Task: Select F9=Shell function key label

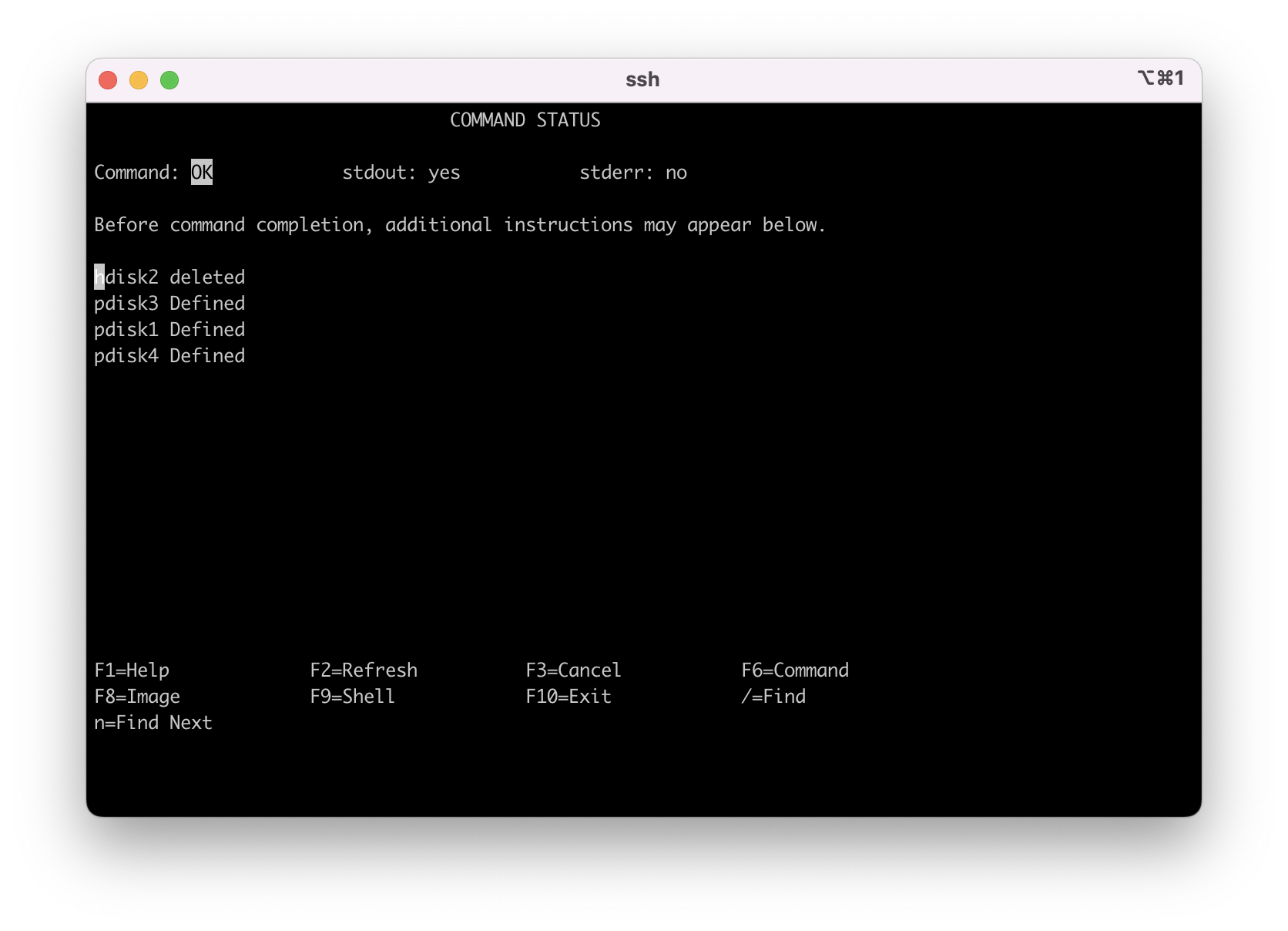Action: 352,697
